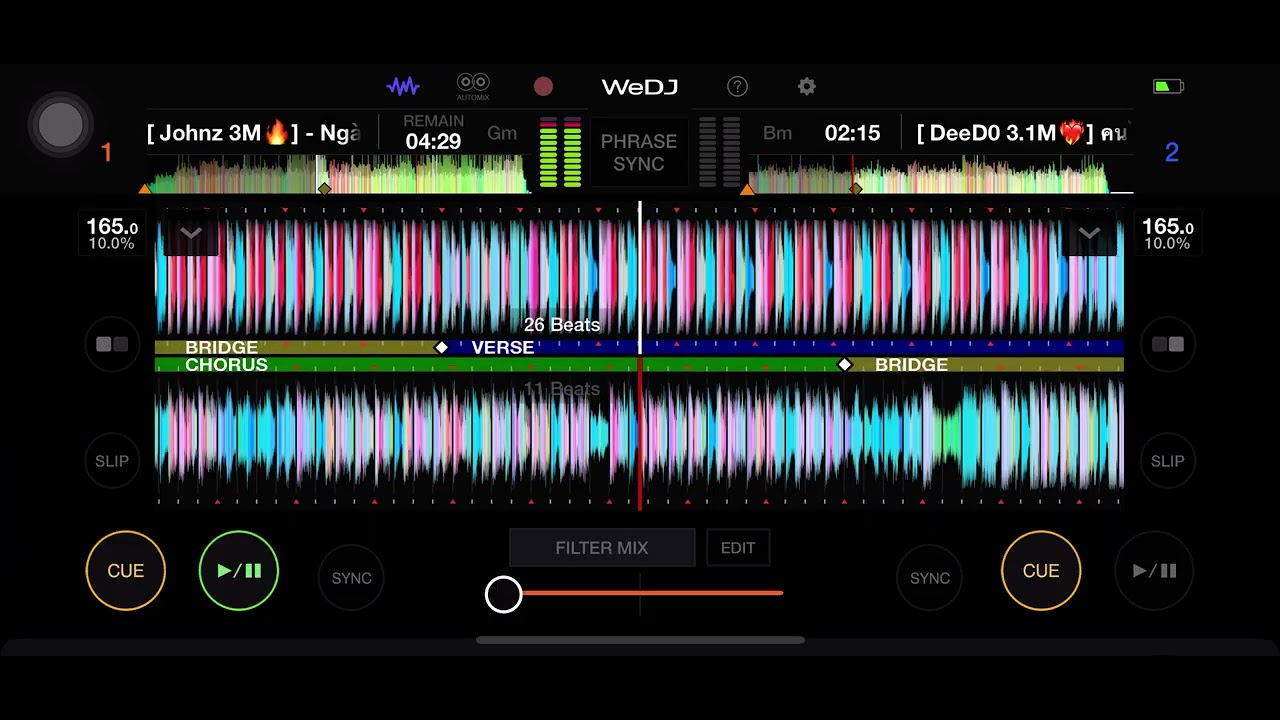Check the battery indicator icon
This screenshot has height=720, width=1280.
[1168, 87]
